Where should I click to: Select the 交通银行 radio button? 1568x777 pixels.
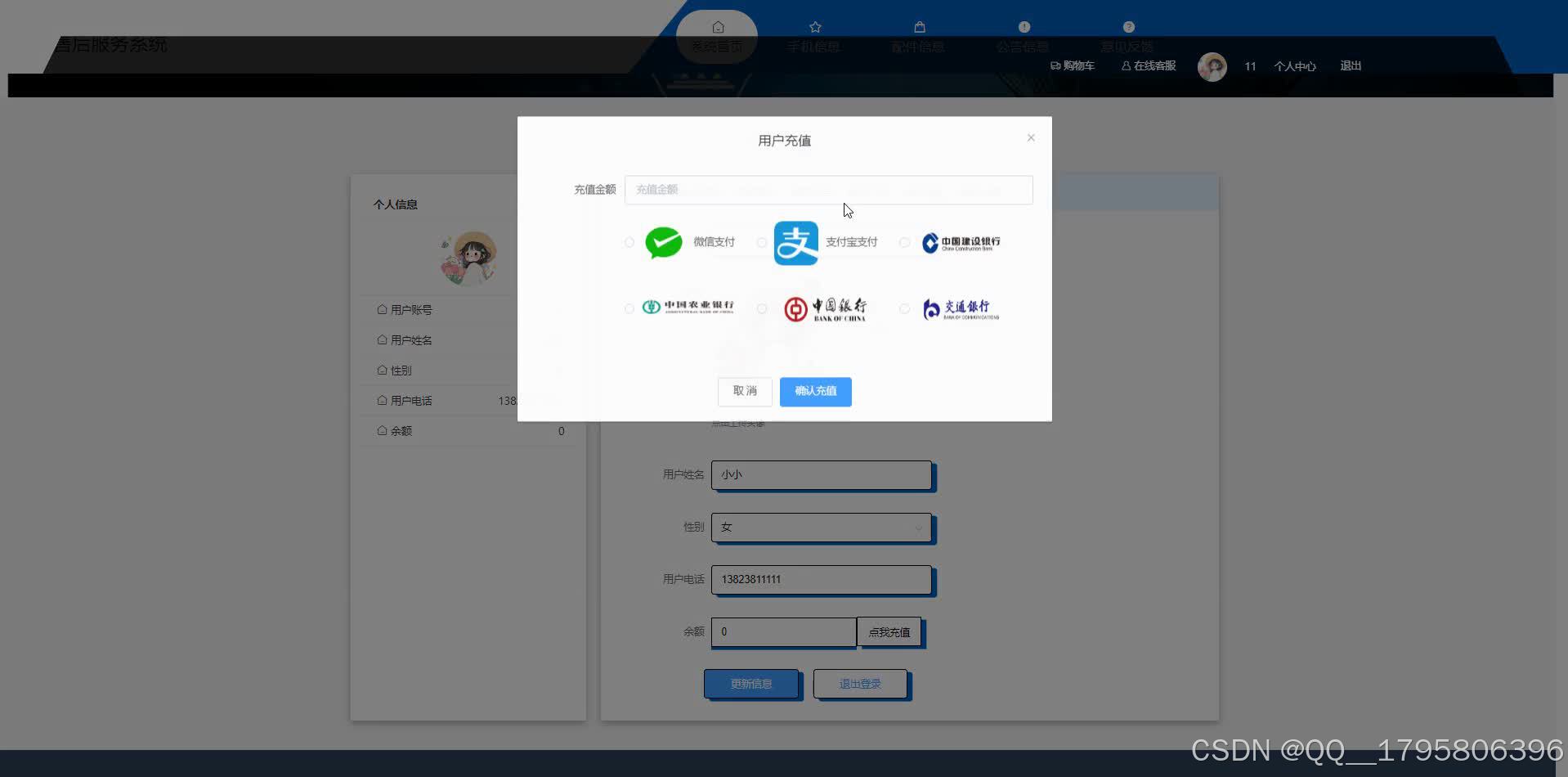click(904, 308)
